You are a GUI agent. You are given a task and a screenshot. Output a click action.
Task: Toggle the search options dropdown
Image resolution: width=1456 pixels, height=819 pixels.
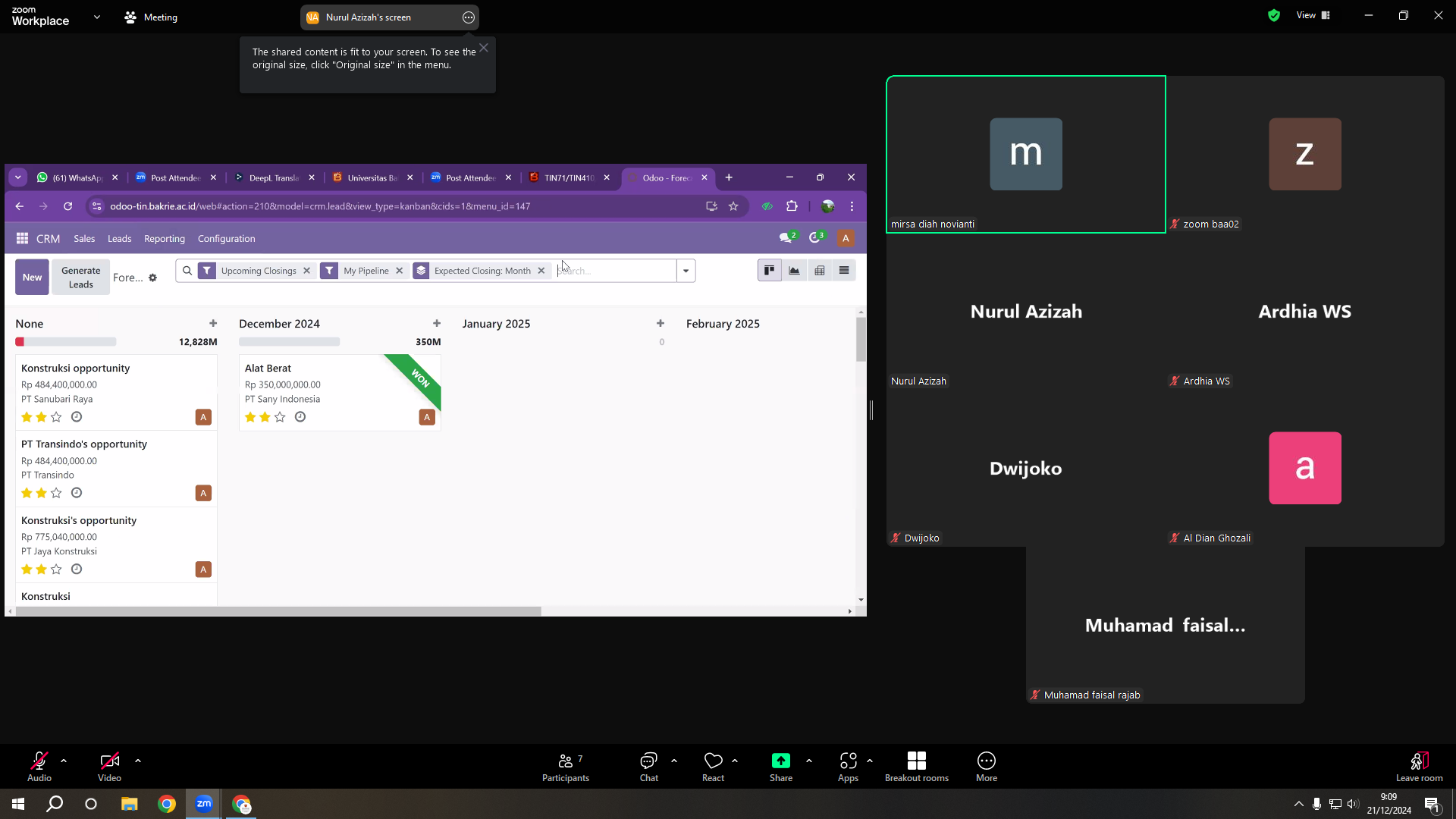[686, 271]
